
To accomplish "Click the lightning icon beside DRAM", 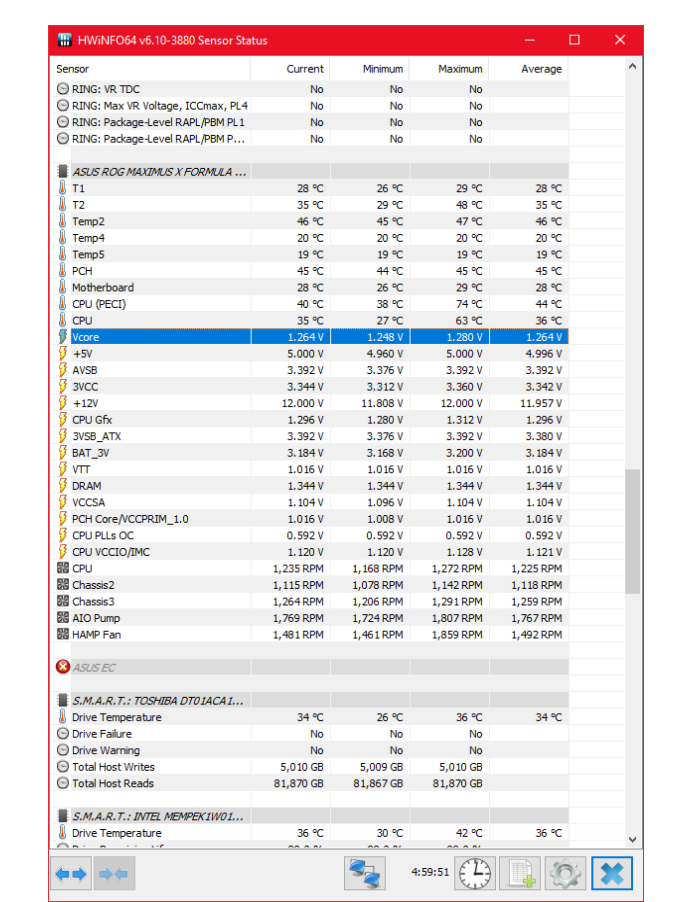I will coord(63,486).
